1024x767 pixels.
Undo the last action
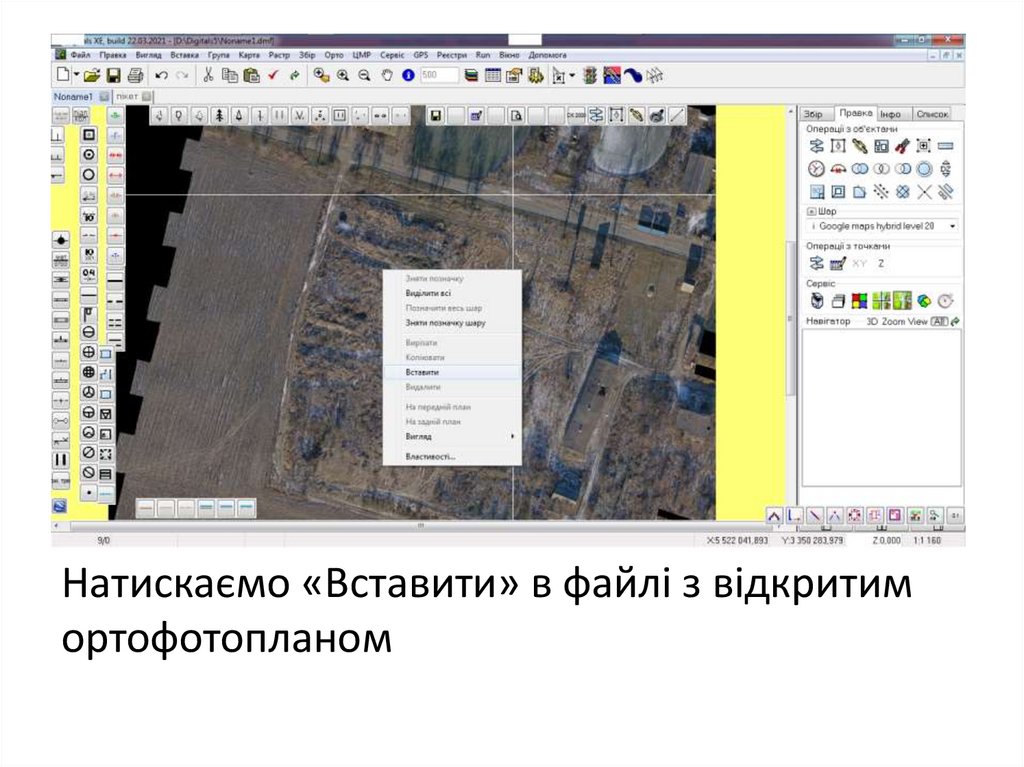[161, 76]
